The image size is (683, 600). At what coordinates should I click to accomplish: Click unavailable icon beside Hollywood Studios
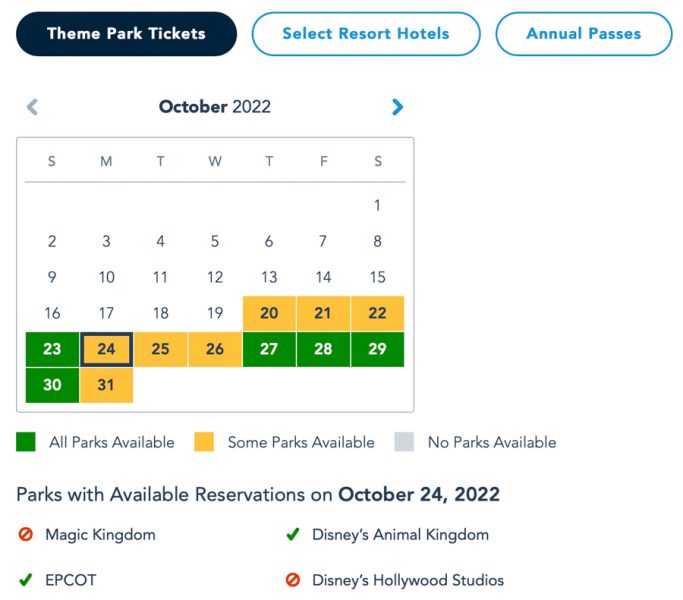(293, 580)
